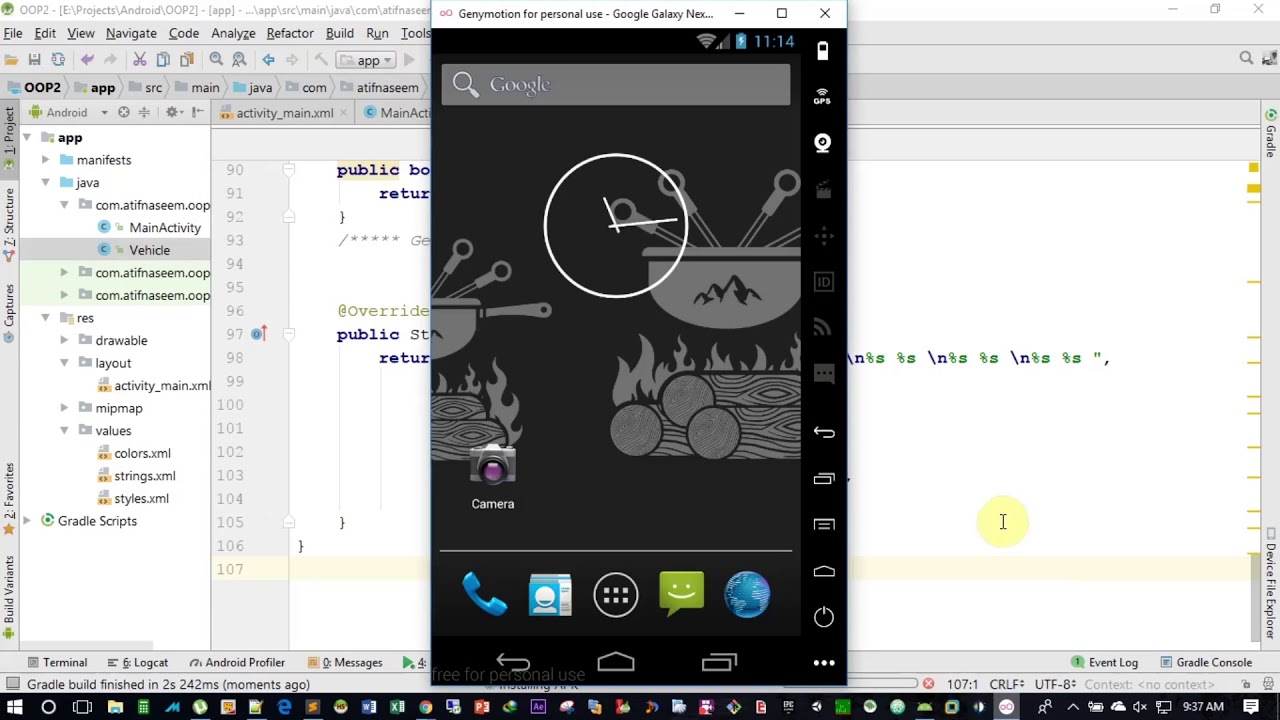Open Genymotion ID identifiers widget

pos(823,282)
